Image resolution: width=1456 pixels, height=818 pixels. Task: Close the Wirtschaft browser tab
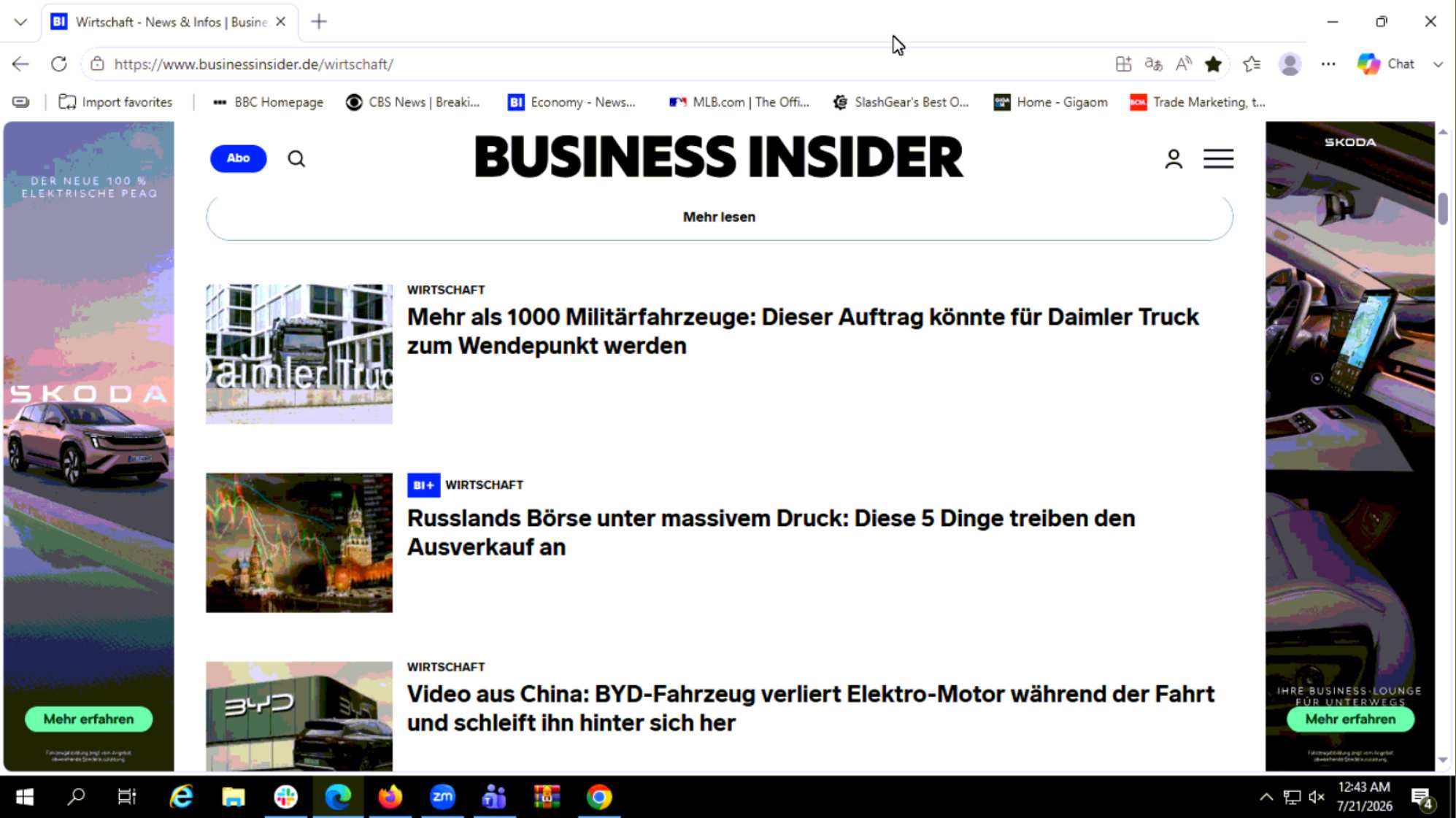pos(280,22)
